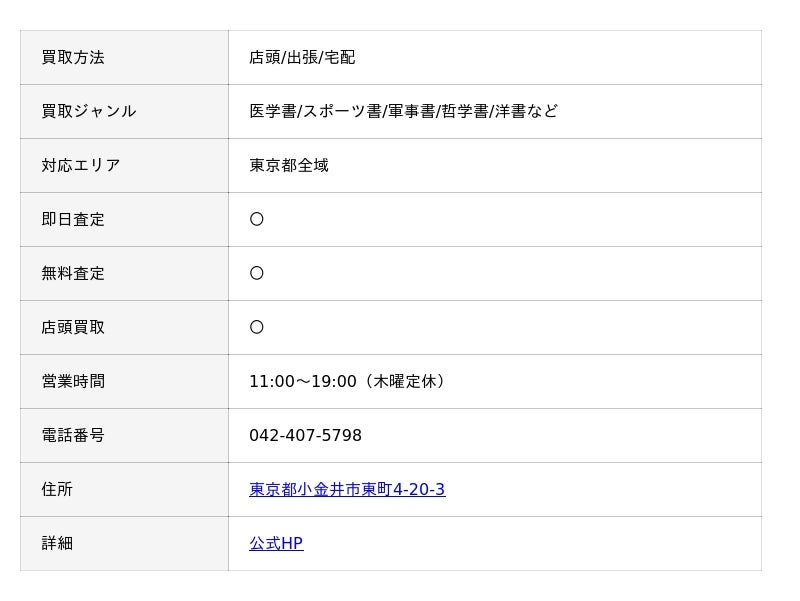Click the 買取方法 row label
Viewport: 800px width, 601px height.
point(73,58)
